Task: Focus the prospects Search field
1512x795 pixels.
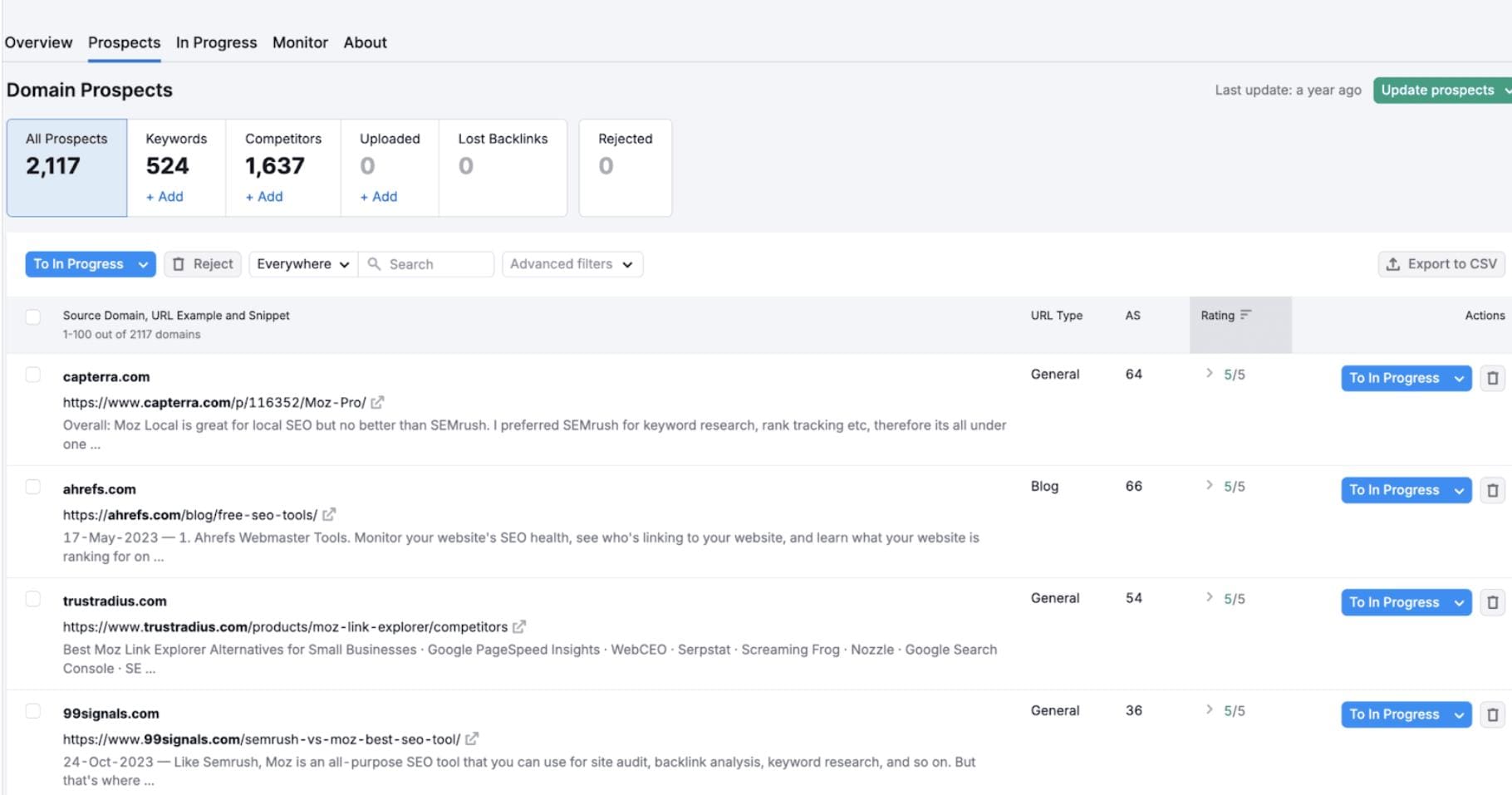Action: pyautogui.click(x=426, y=264)
